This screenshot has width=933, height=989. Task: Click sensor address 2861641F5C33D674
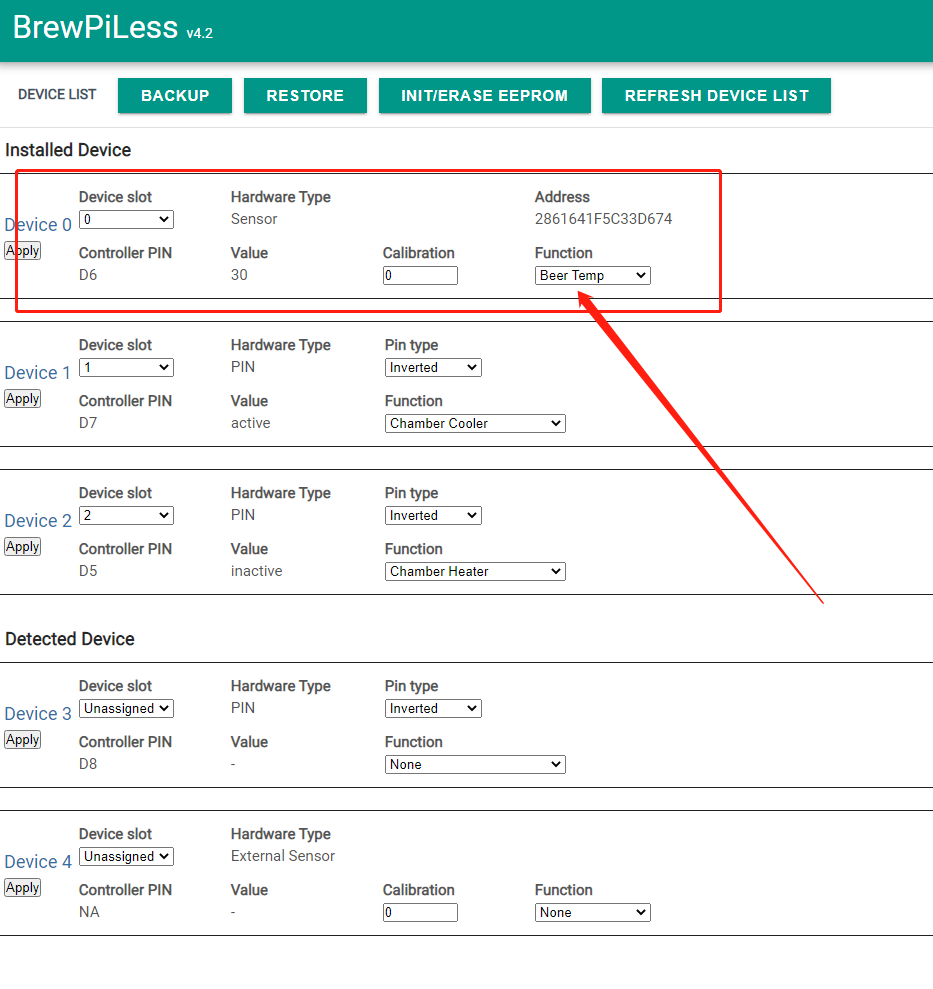point(604,219)
